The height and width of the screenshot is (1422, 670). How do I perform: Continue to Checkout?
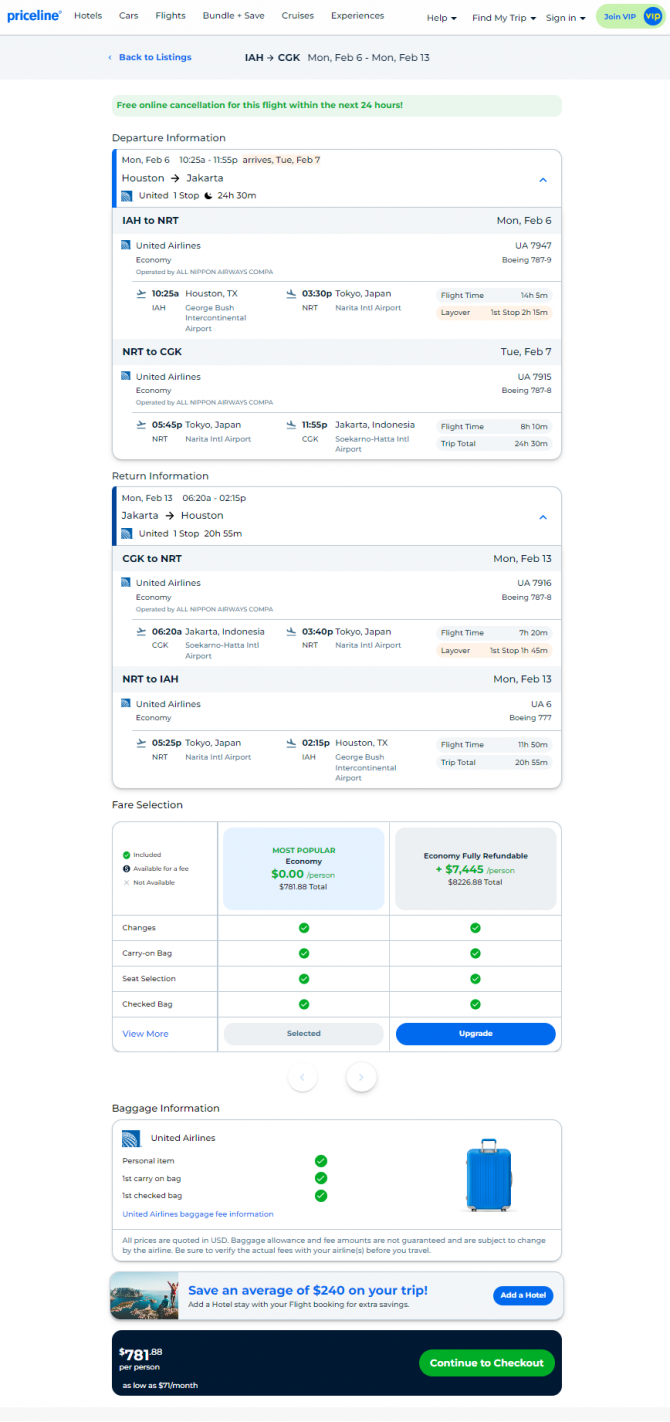click(x=487, y=1362)
